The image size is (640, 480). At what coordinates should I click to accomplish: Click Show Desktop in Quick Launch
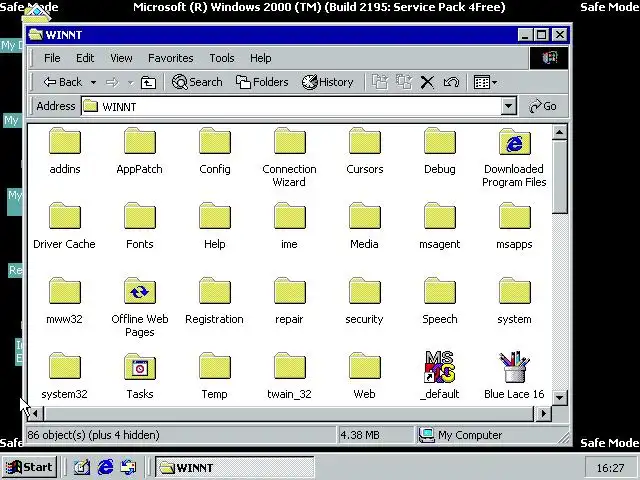coord(82,467)
